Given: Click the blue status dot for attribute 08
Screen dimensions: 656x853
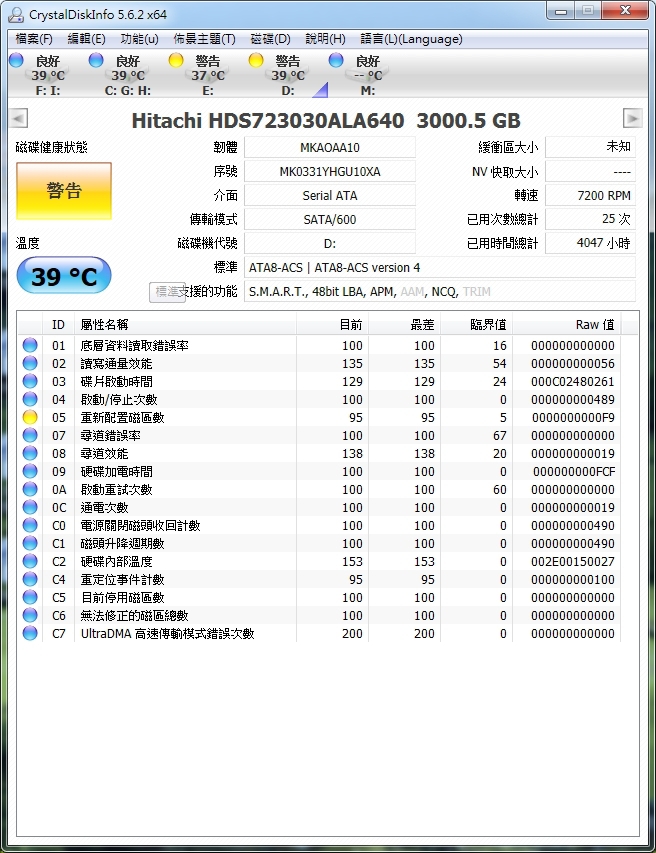Looking at the screenshot, I should 30,453.
